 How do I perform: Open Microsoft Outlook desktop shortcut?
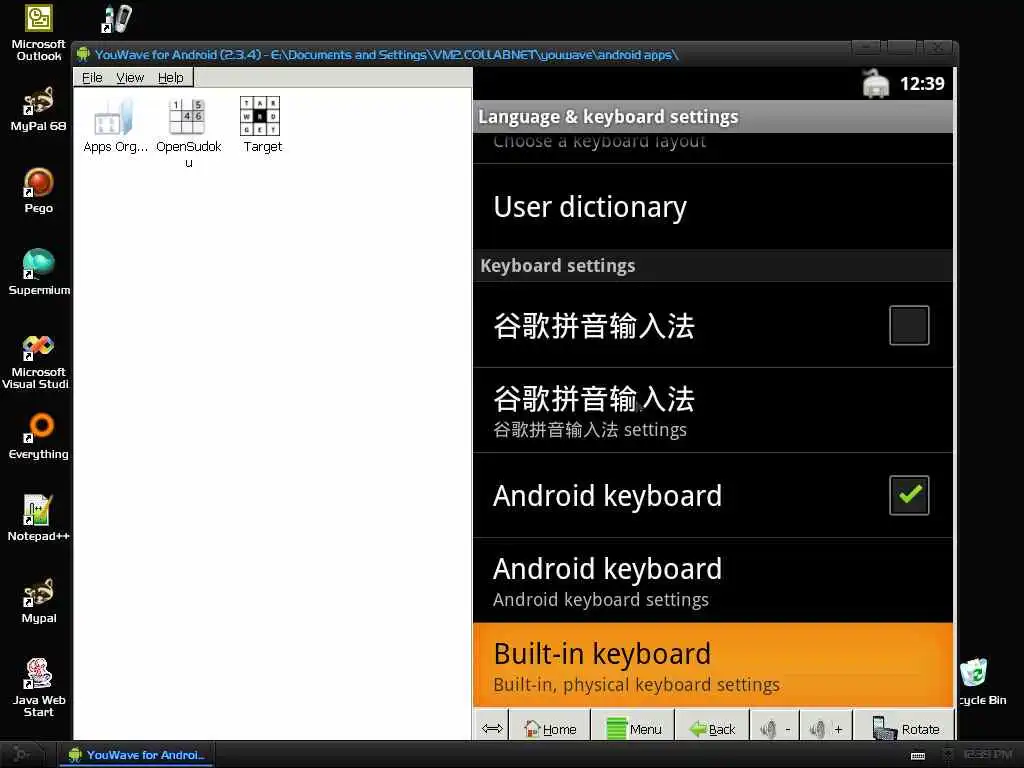tap(39, 33)
